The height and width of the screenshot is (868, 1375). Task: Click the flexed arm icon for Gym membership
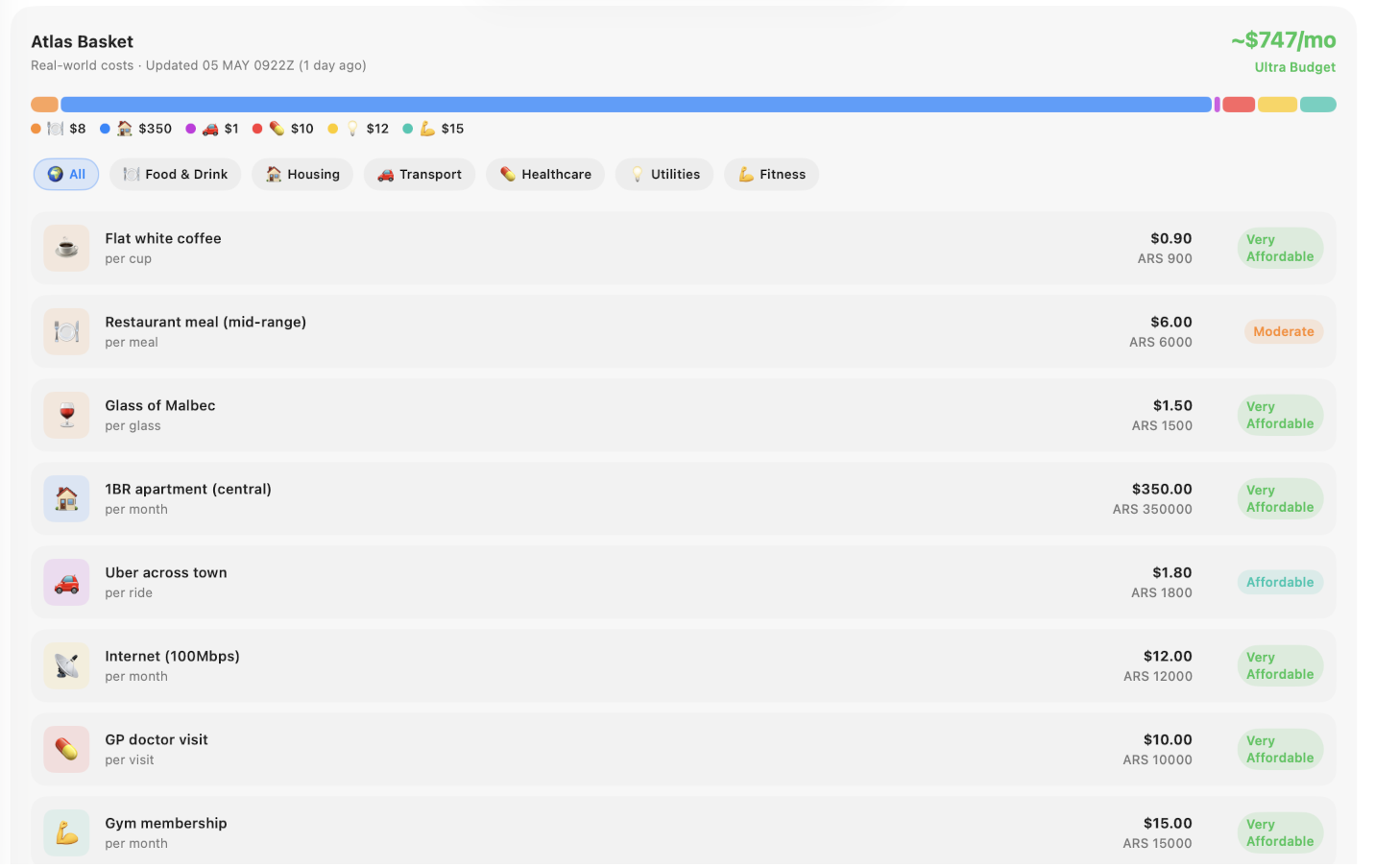coord(66,832)
